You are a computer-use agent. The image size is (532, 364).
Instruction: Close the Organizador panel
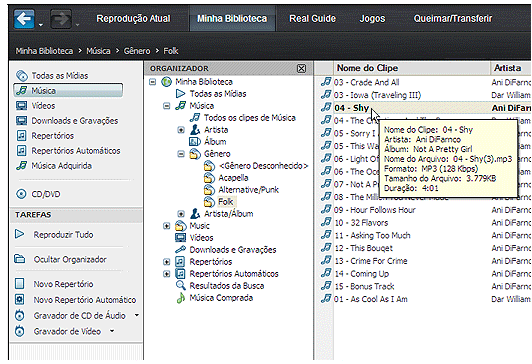[x=301, y=69]
